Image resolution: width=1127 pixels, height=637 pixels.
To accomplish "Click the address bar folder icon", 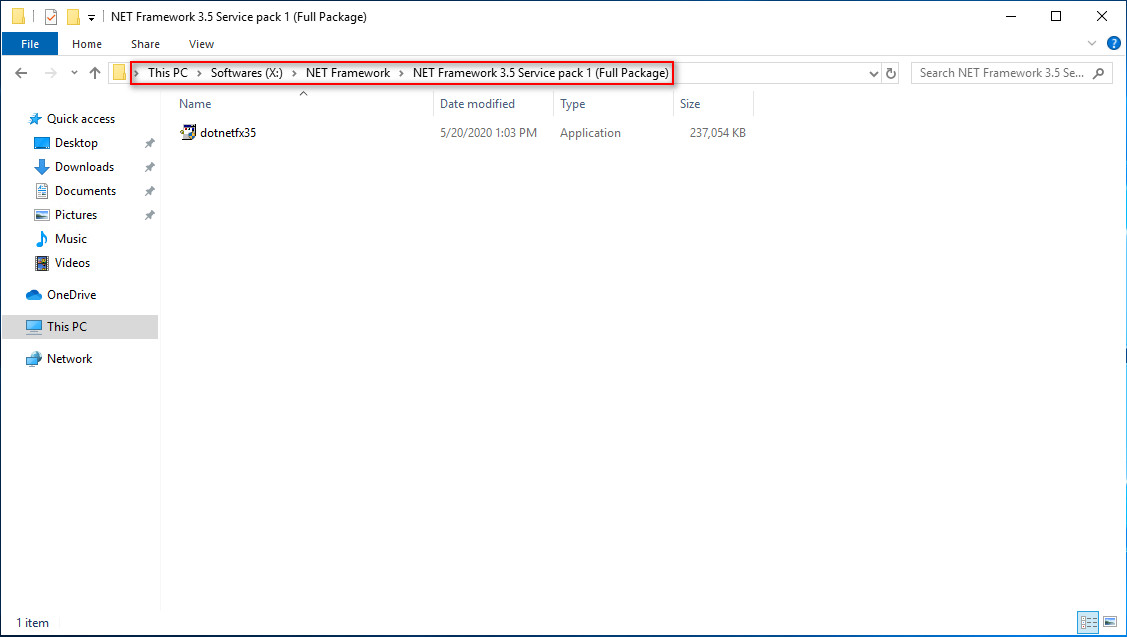I will [x=119, y=73].
